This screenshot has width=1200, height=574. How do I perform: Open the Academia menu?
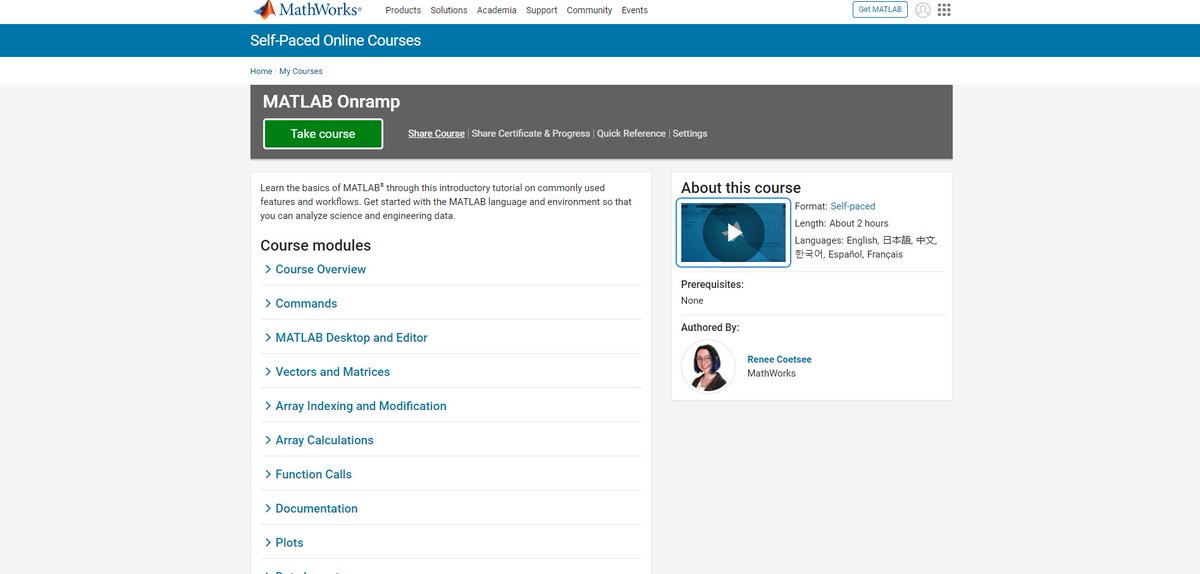pyautogui.click(x=497, y=10)
